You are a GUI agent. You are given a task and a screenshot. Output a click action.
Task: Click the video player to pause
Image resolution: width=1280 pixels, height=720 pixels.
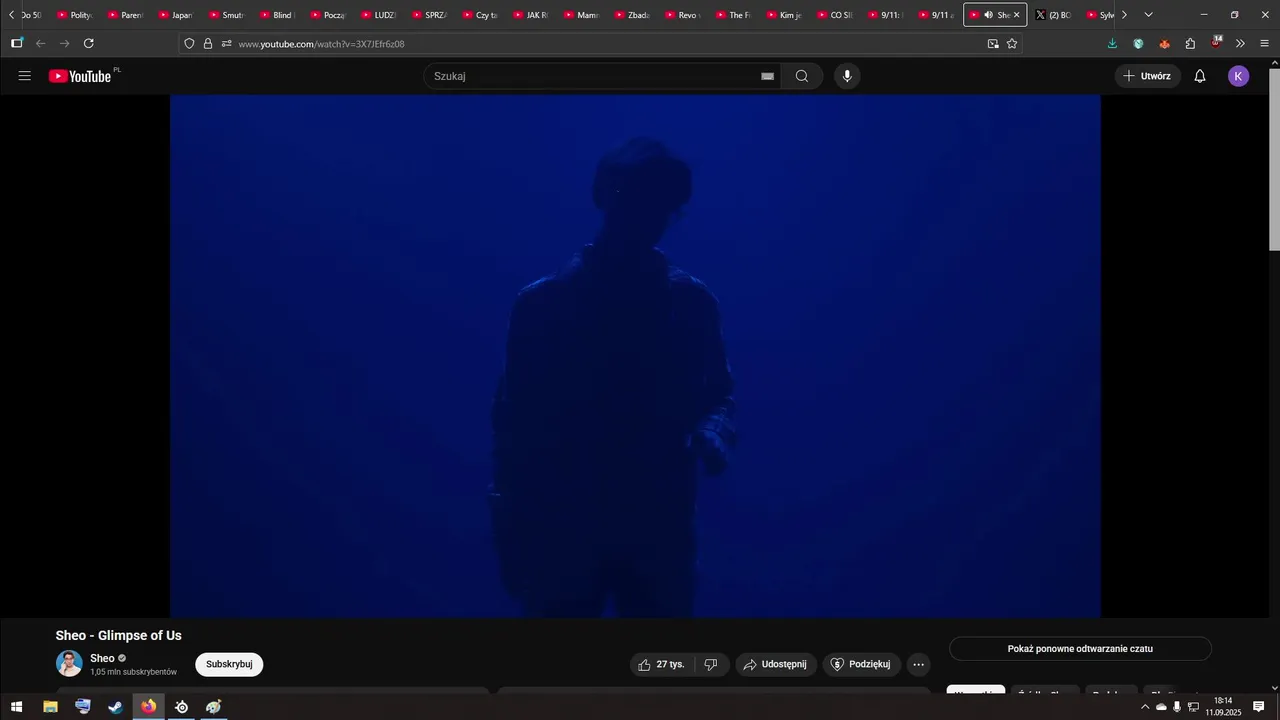pos(635,356)
